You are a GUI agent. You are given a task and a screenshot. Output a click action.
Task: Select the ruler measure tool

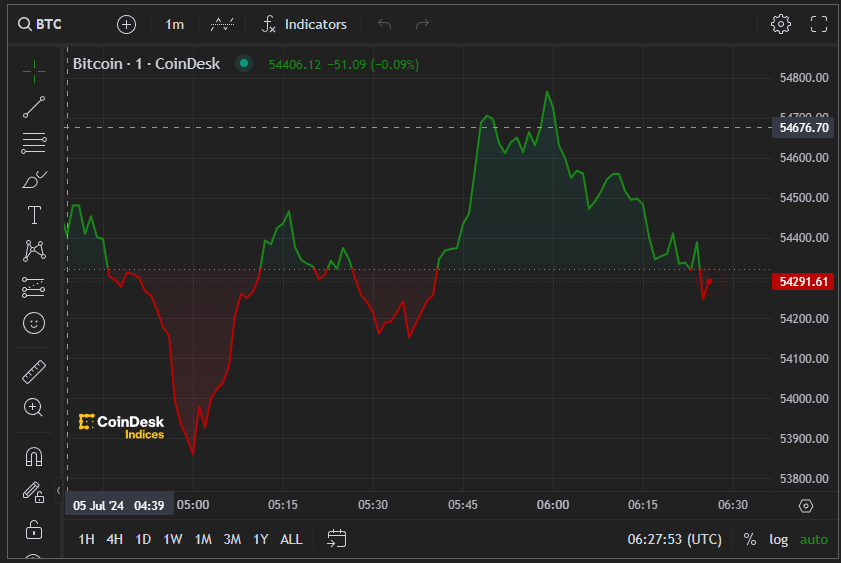34,372
